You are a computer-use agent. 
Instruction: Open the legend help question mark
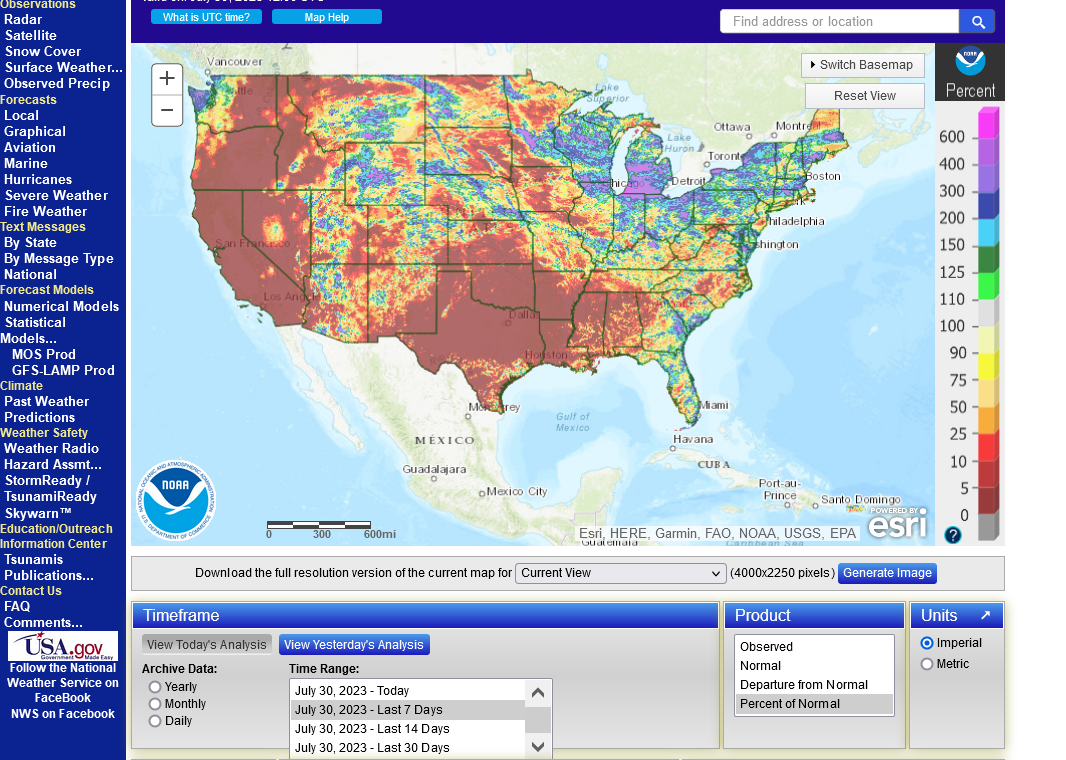(952, 535)
